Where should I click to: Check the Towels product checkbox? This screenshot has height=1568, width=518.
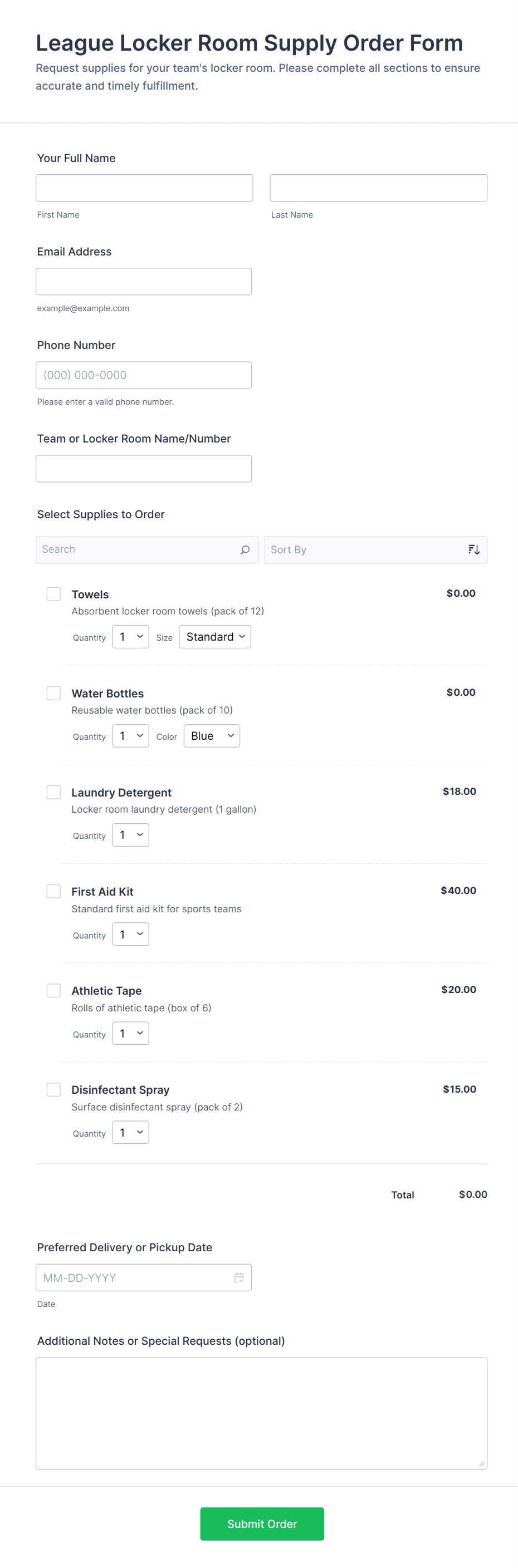[53, 594]
